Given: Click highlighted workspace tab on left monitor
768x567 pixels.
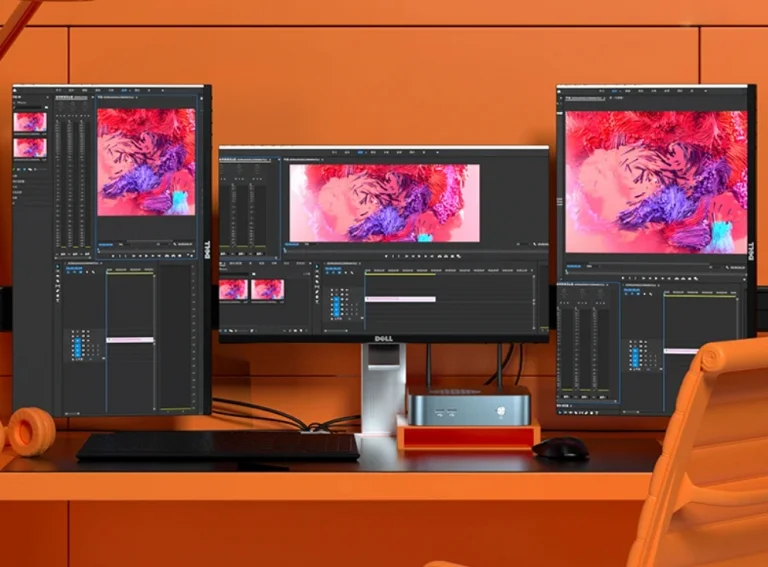Looking at the screenshot, I should 124,91.
